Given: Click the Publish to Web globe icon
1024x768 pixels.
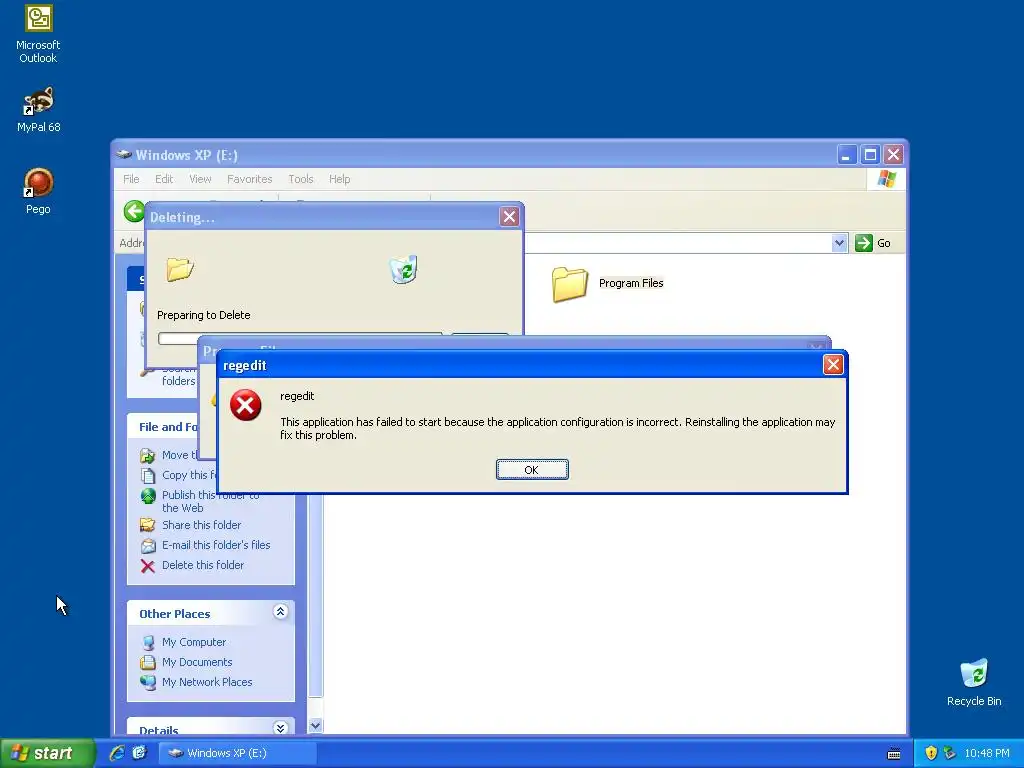Looking at the screenshot, I should pos(148,496).
